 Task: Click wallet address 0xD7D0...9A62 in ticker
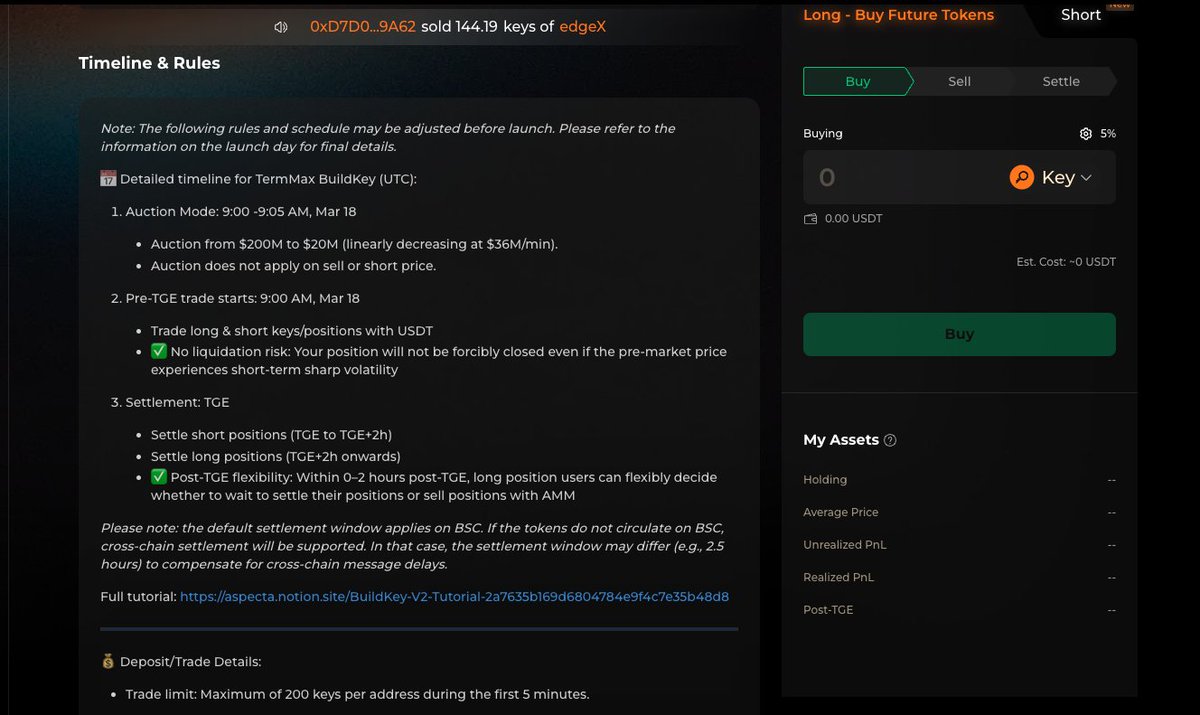(x=363, y=27)
